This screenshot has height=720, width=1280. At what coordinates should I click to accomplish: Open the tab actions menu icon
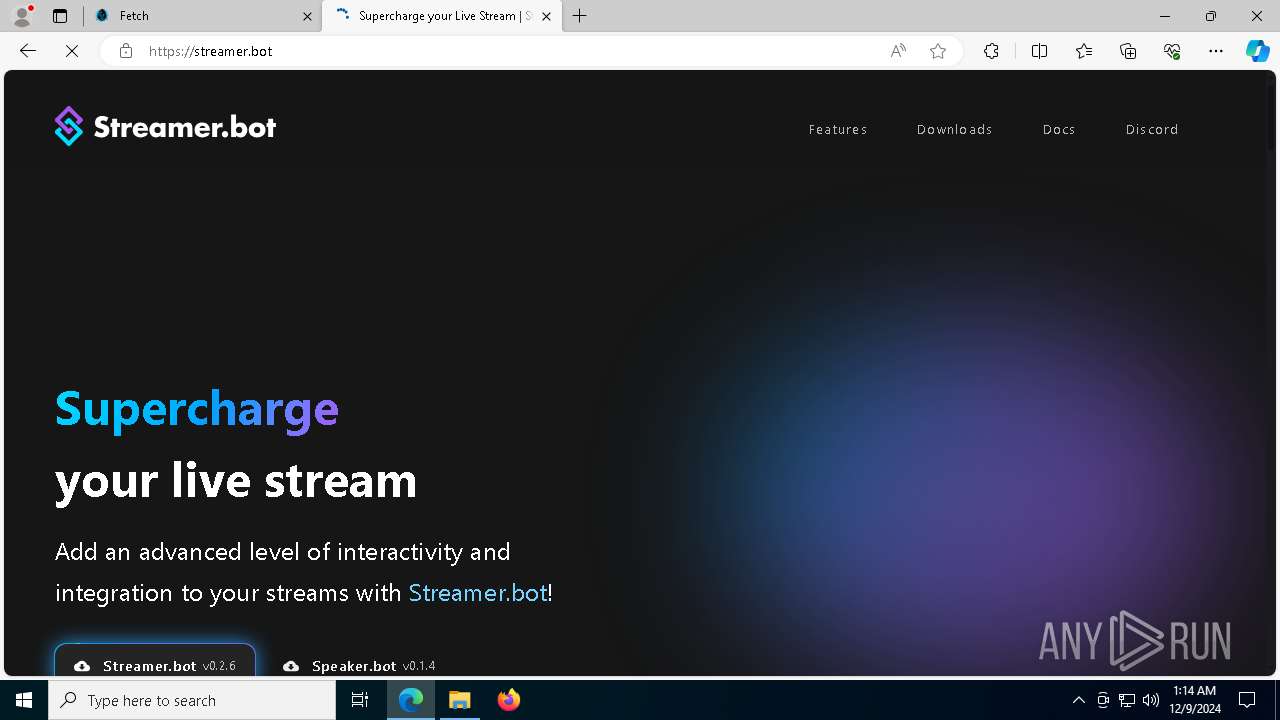click(60, 16)
